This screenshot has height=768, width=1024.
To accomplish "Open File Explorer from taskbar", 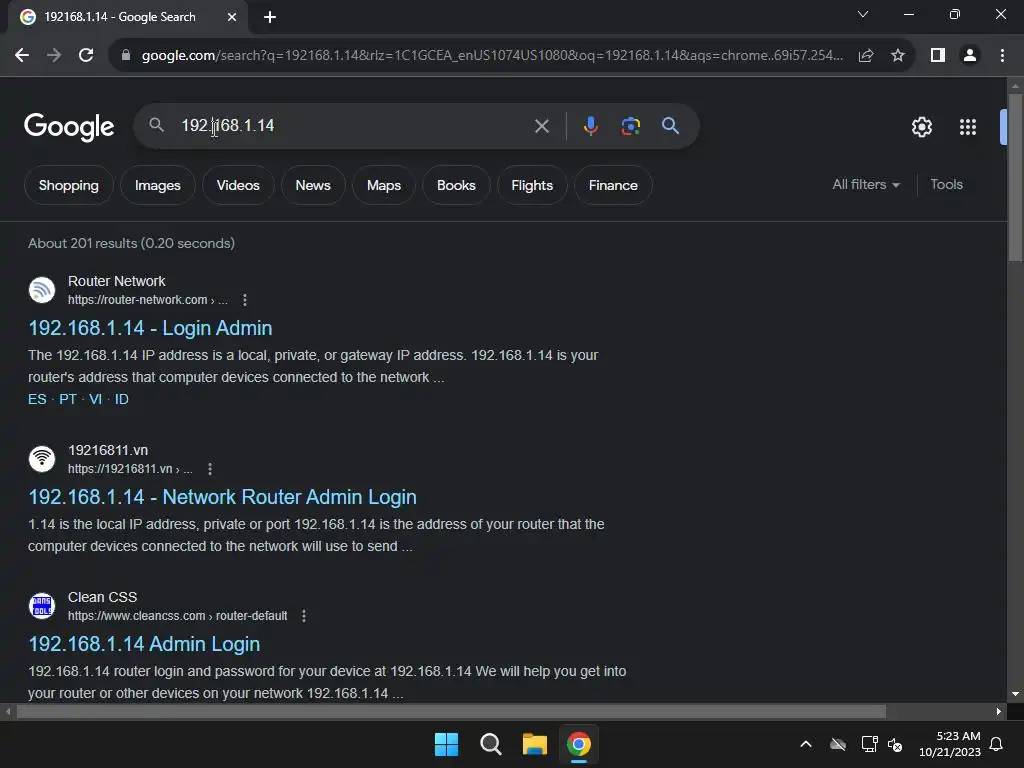I will coord(535,744).
